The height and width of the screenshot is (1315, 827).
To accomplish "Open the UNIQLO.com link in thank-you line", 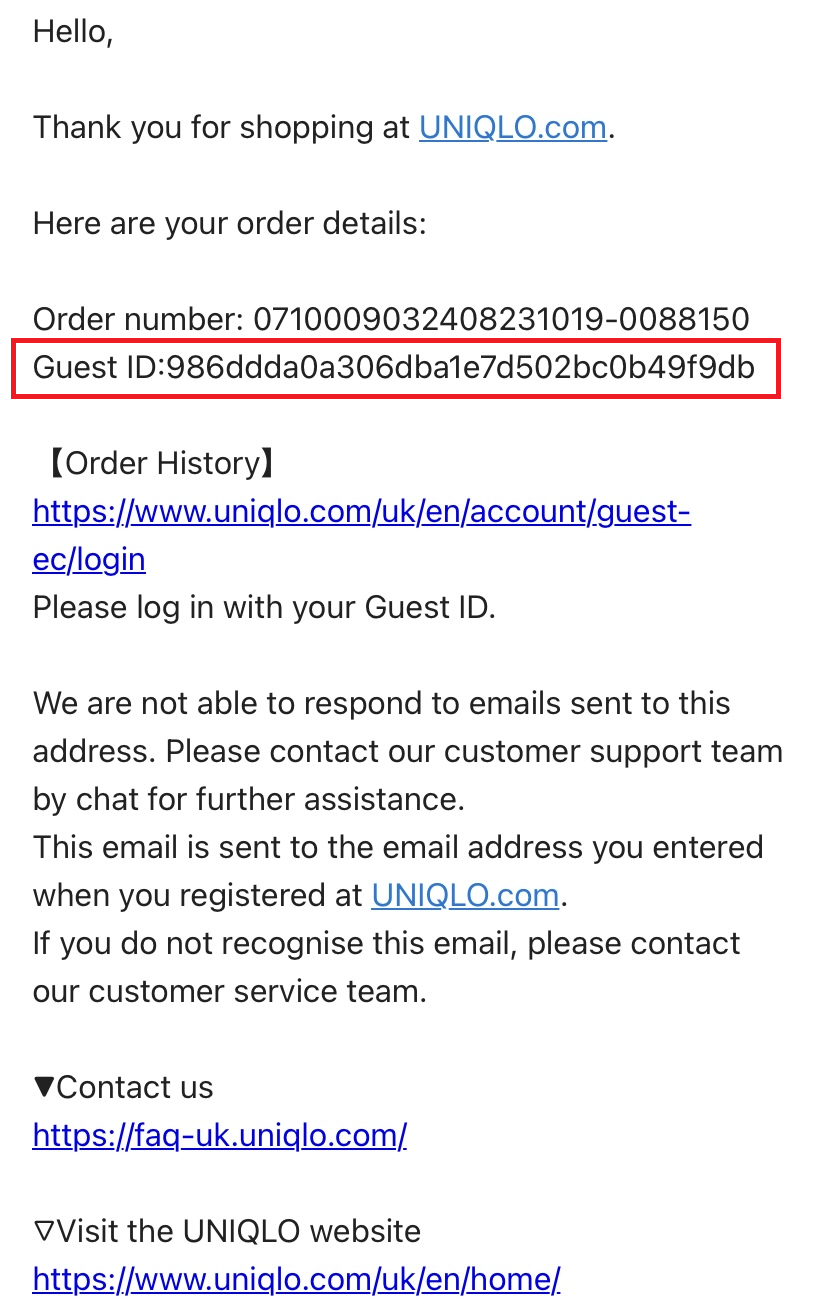I will 512,128.
